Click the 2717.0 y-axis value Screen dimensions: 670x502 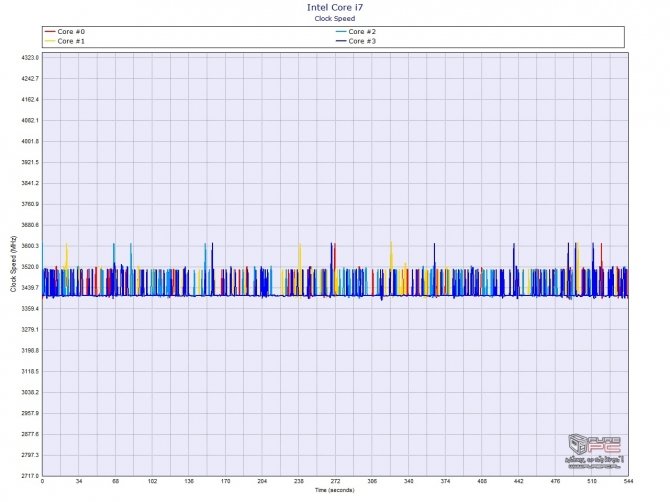coord(30,476)
